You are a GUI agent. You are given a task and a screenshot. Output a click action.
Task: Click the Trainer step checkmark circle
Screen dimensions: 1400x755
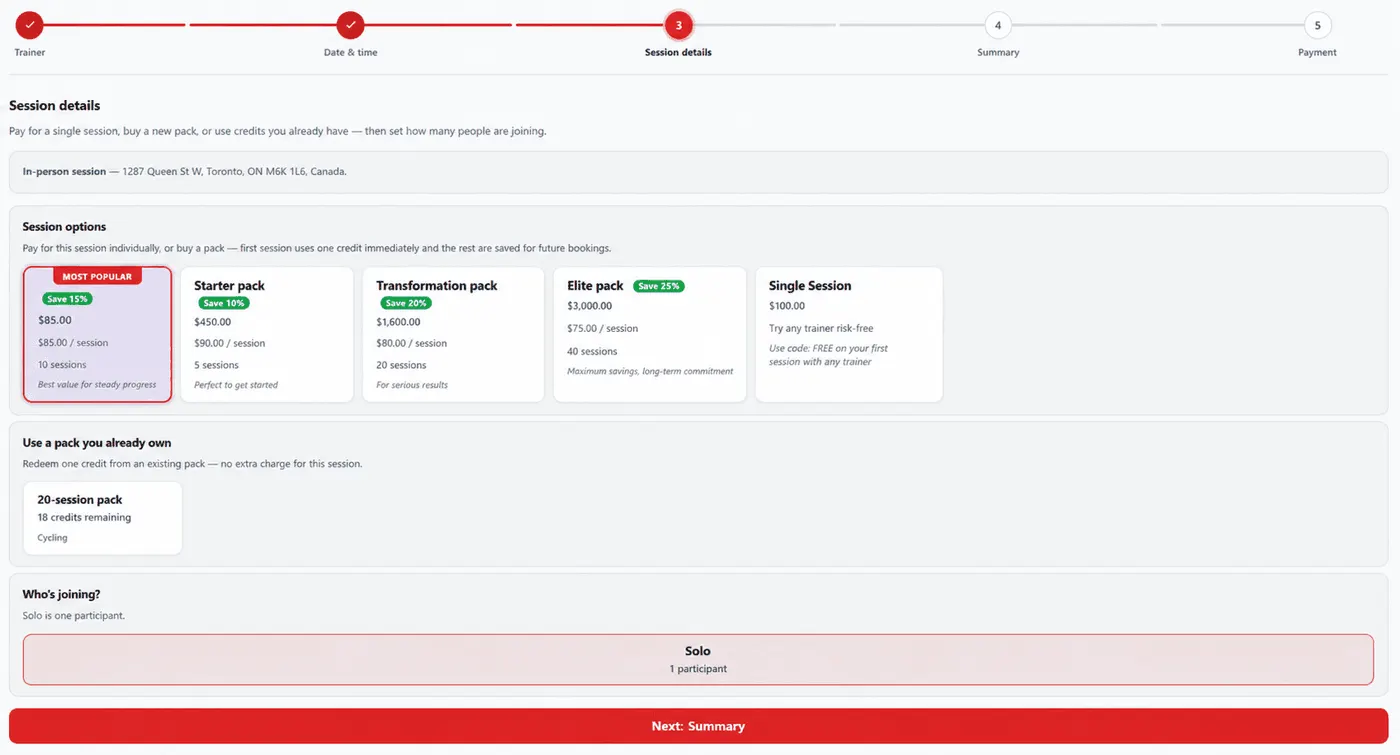(29, 25)
